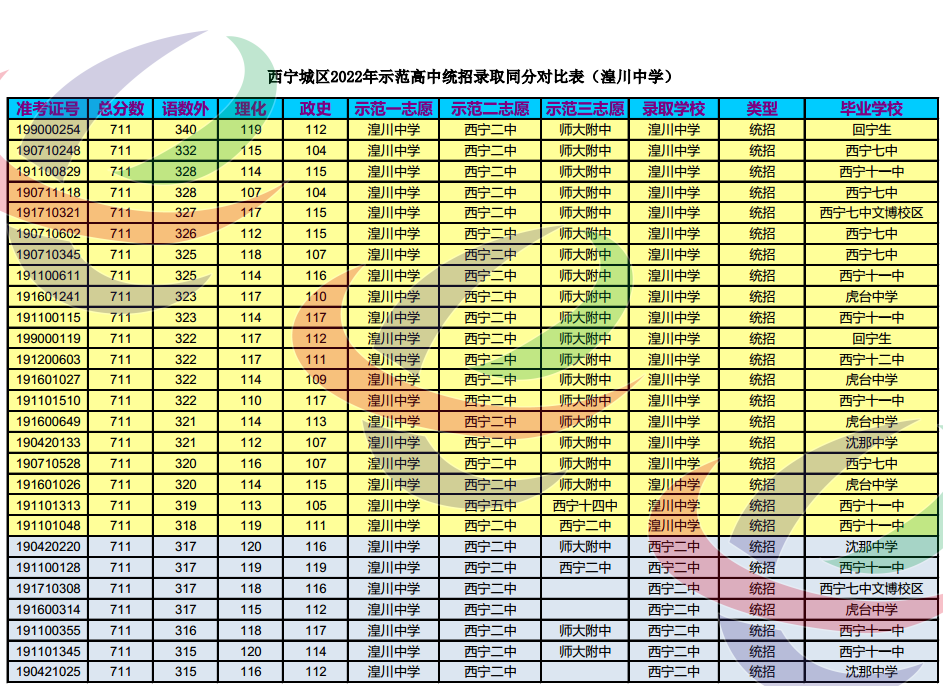The width and height of the screenshot is (943, 686).
Task: Click the 毕业学校 column header
Action: (871, 109)
